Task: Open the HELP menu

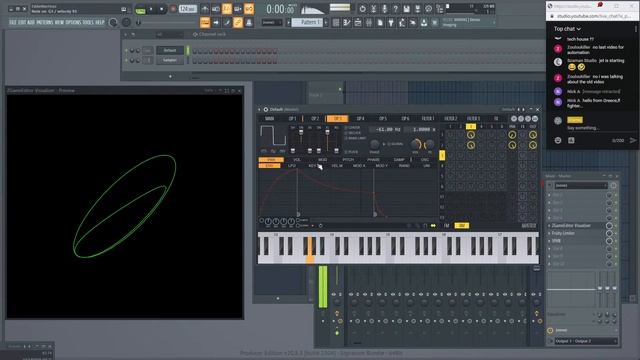Action: (x=100, y=22)
